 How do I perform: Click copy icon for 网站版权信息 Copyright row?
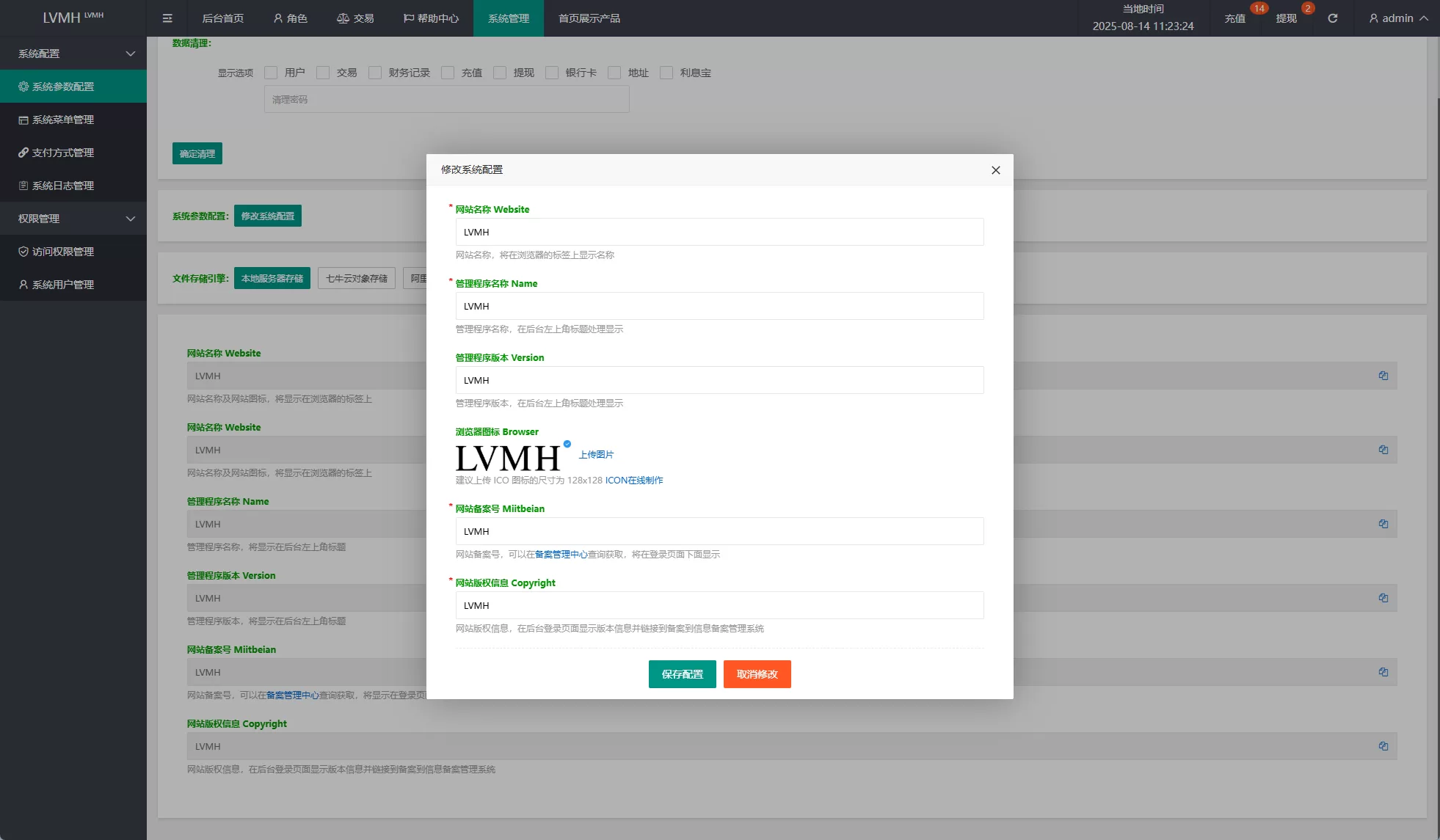pyautogui.click(x=1383, y=746)
